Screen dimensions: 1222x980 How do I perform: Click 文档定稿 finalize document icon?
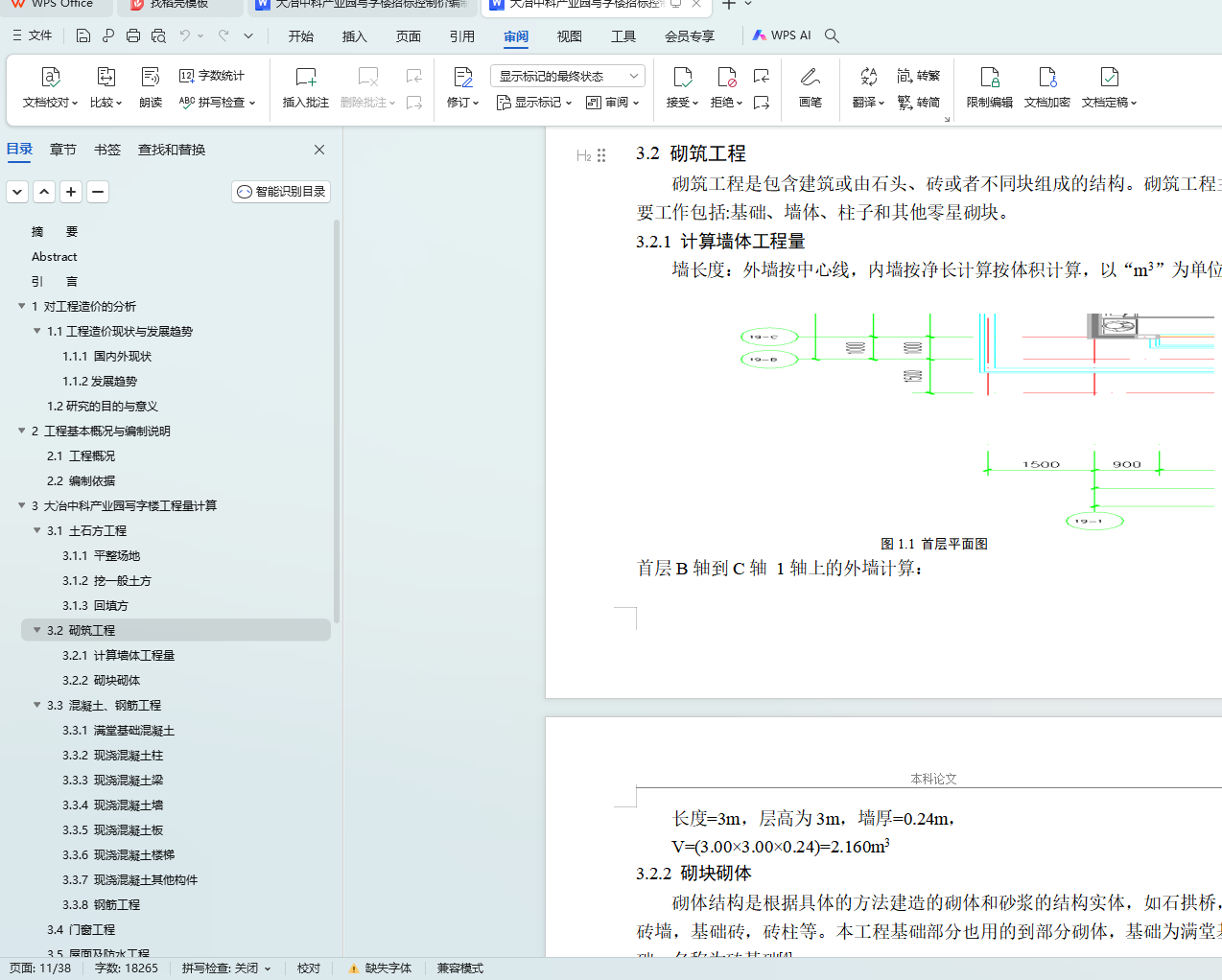(x=1109, y=87)
